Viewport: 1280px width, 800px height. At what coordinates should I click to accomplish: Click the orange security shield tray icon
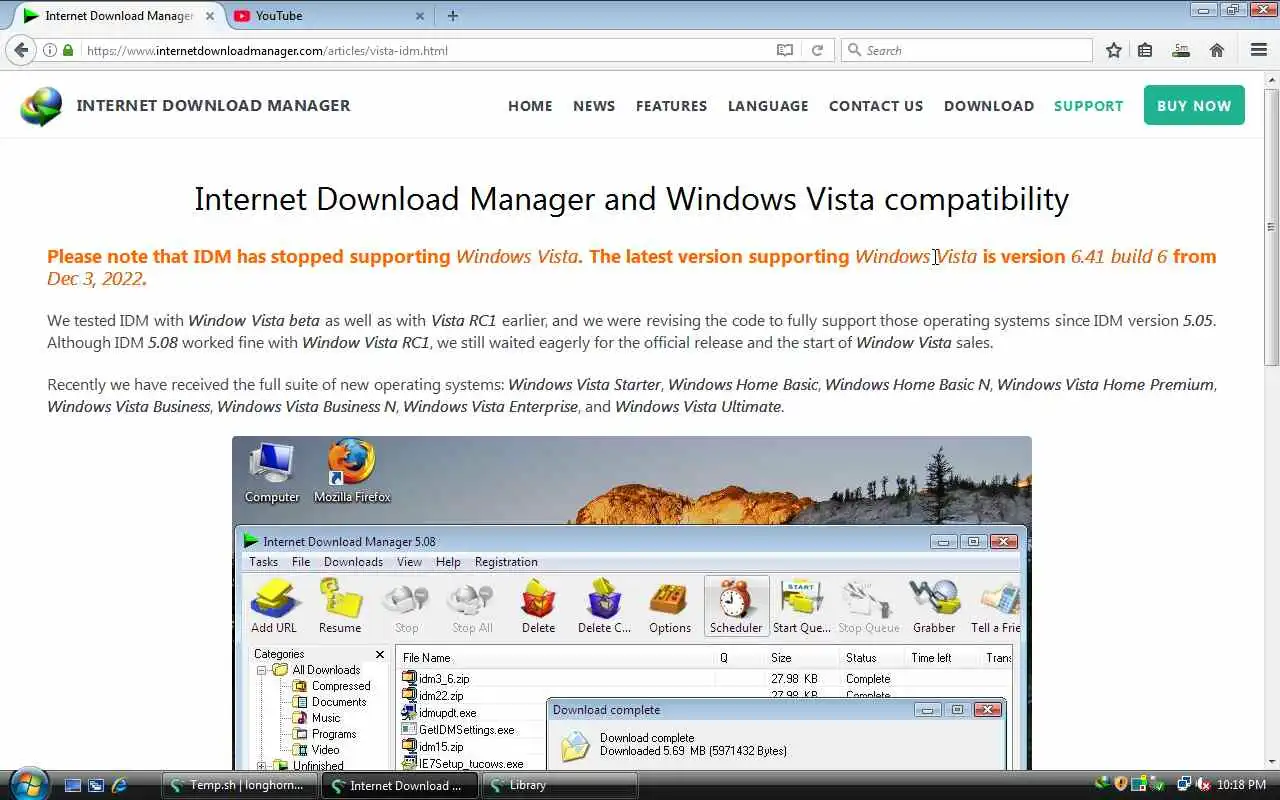[1121, 784]
